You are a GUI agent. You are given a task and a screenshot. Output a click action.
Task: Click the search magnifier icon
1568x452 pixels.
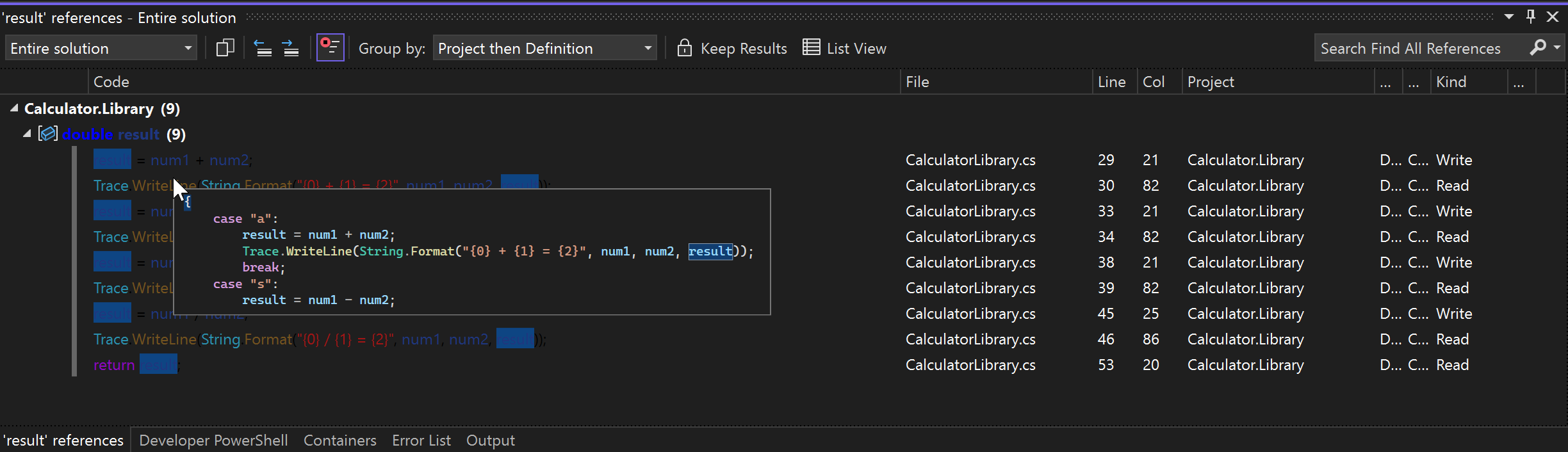[x=1538, y=48]
